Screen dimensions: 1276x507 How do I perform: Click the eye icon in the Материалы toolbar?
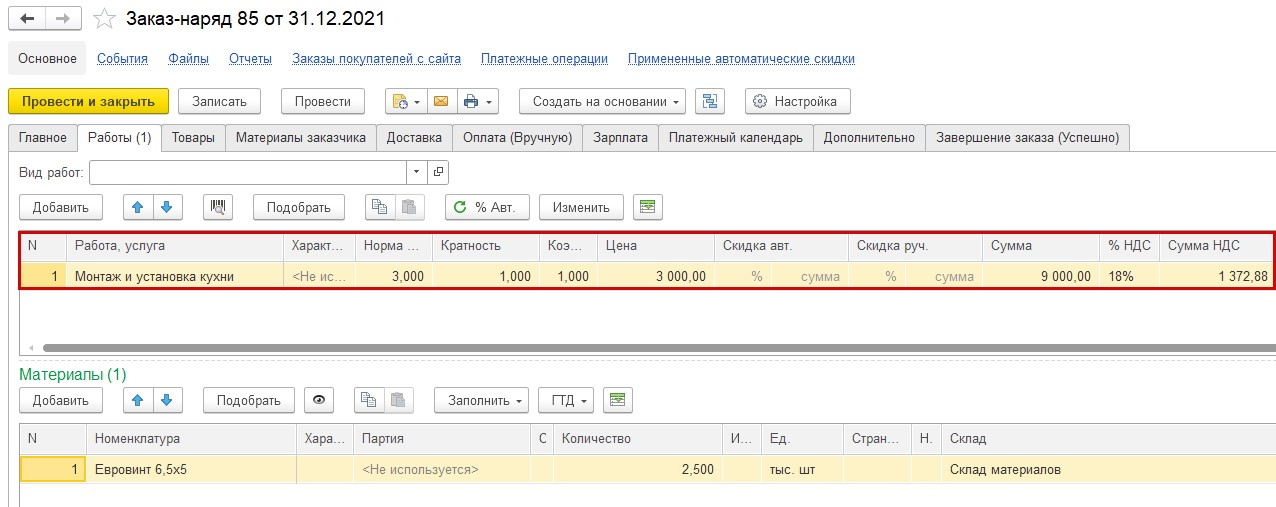(319, 400)
